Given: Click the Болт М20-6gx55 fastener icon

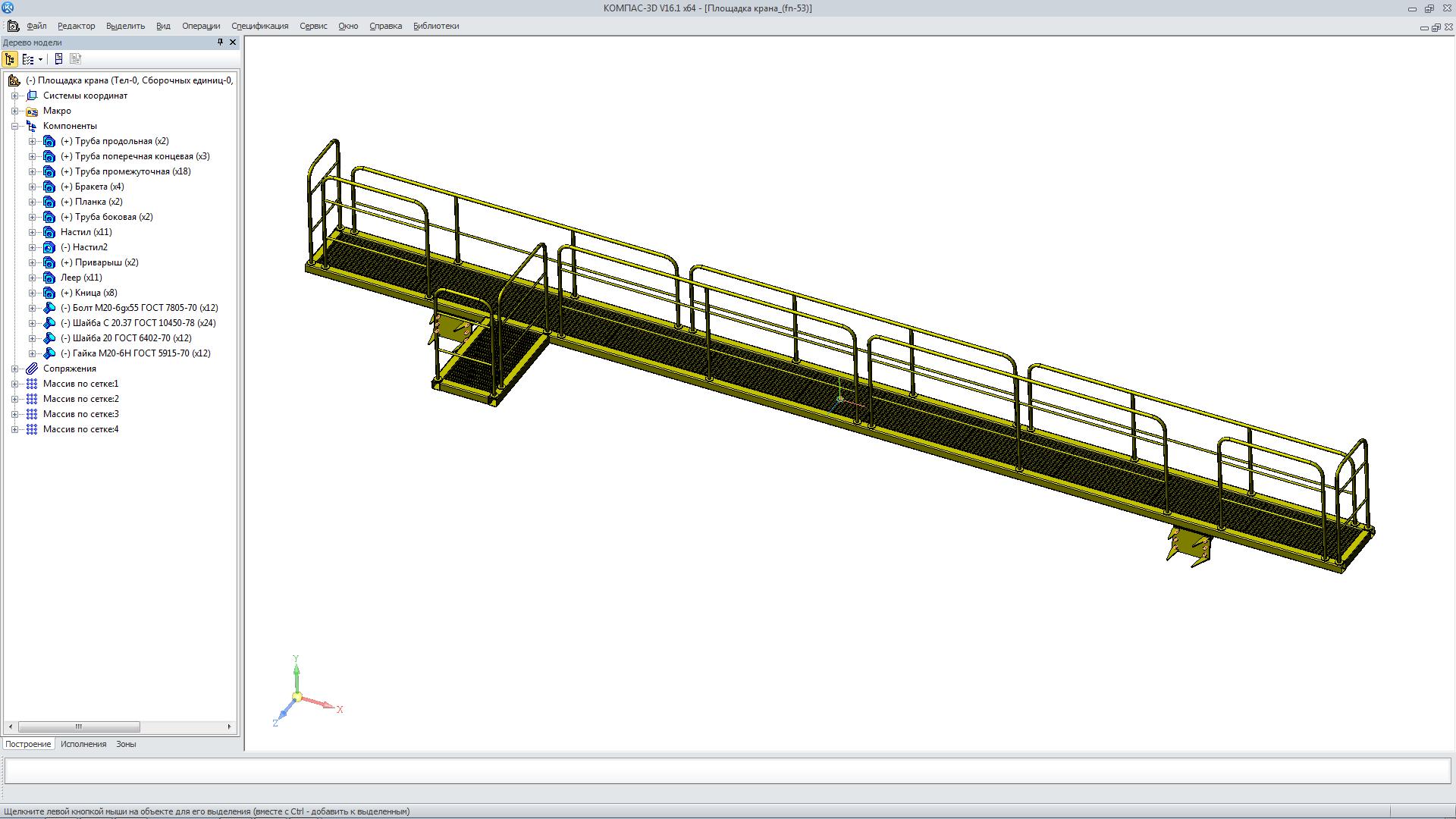Looking at the screenshot, I should point(49,308).
